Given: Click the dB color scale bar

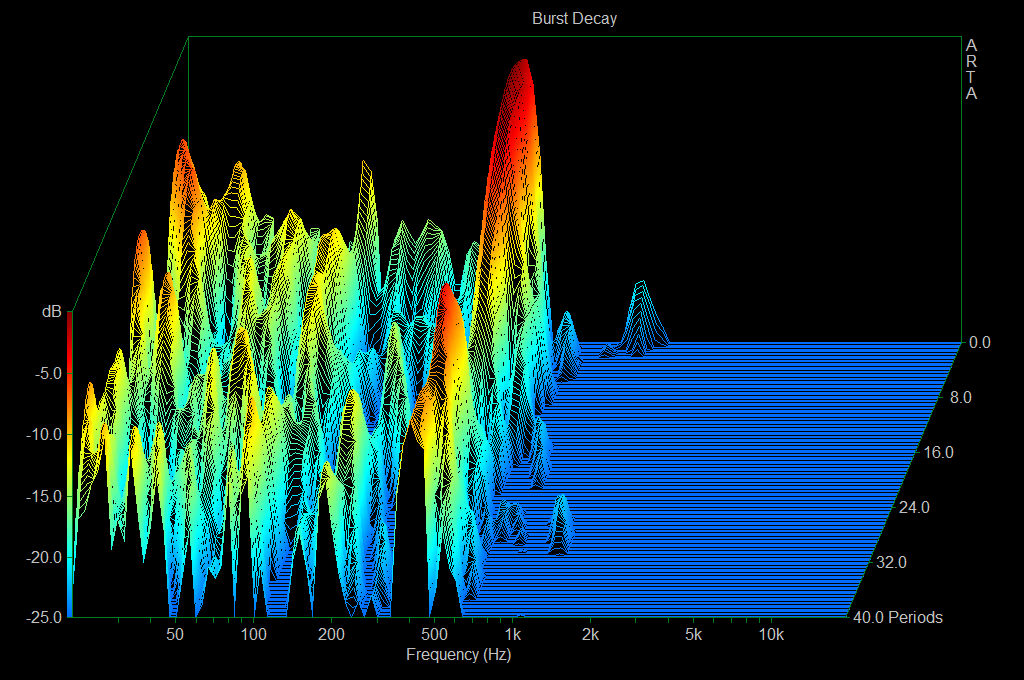Looking at the screenshot, I should click(70, 464).
